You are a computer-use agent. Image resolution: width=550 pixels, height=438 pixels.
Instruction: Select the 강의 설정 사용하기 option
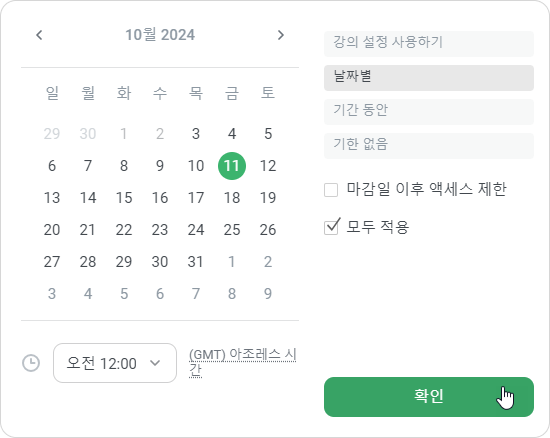[429, 43]
